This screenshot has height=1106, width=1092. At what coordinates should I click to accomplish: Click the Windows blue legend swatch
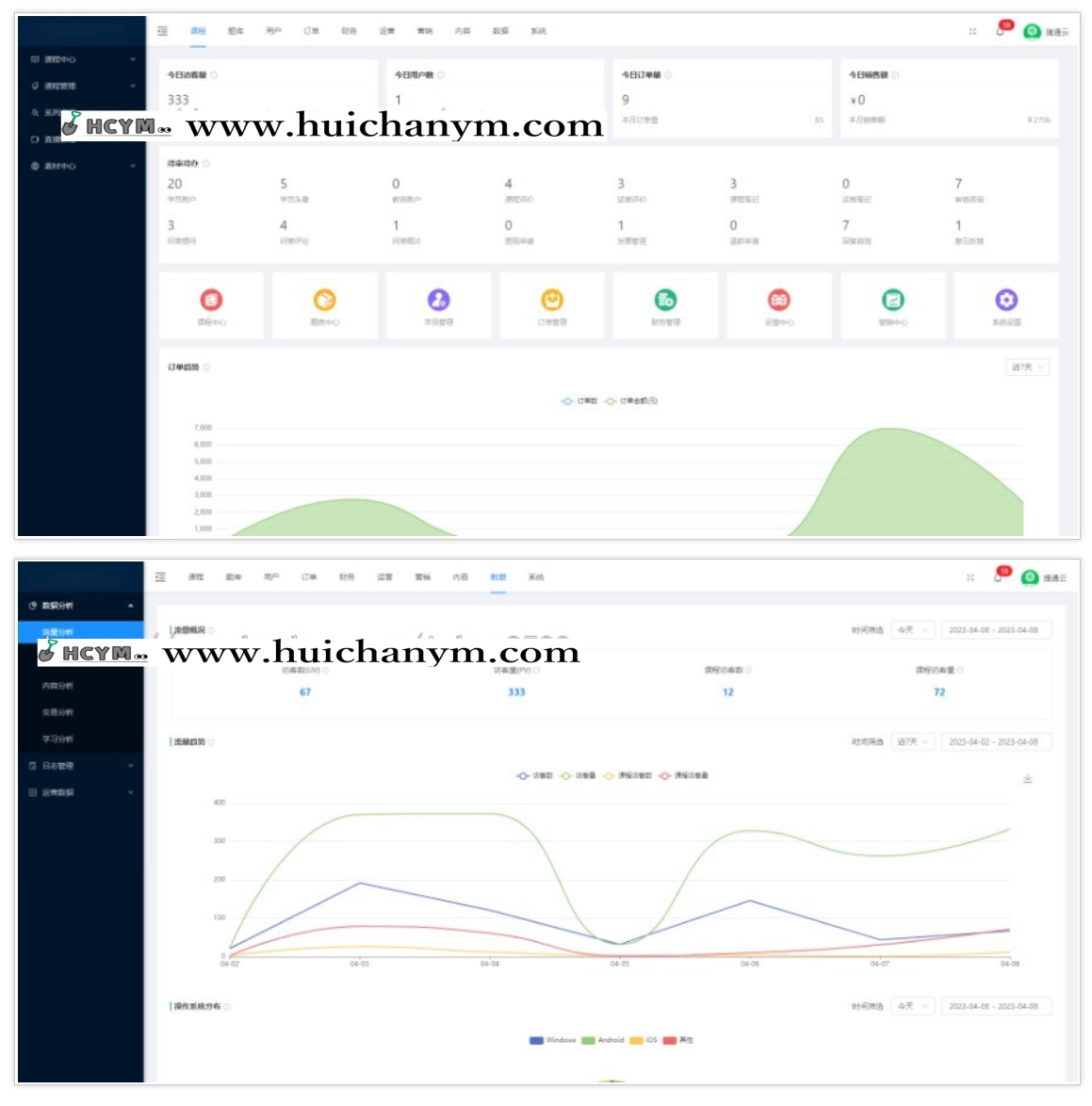point(537,1040)
